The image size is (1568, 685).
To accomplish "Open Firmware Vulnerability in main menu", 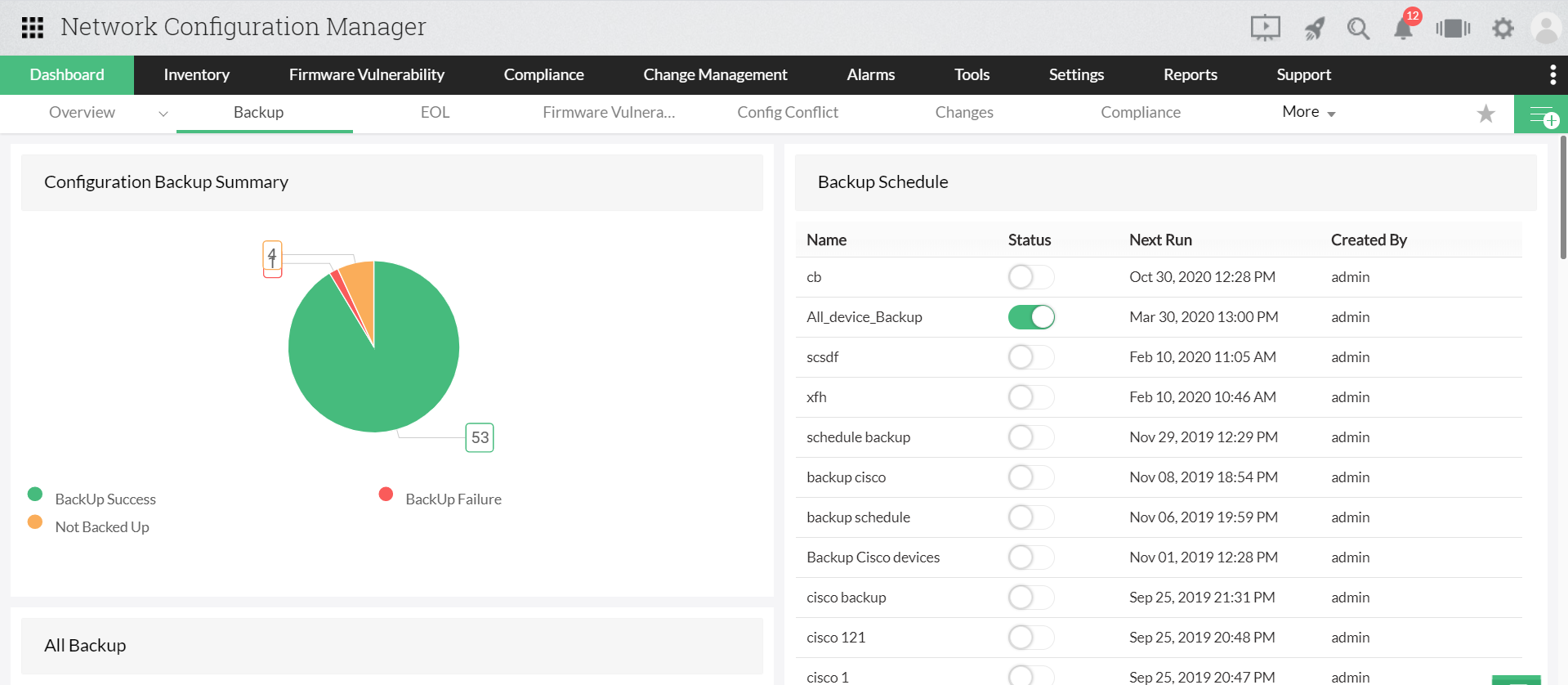I will (x=367, y=75).
